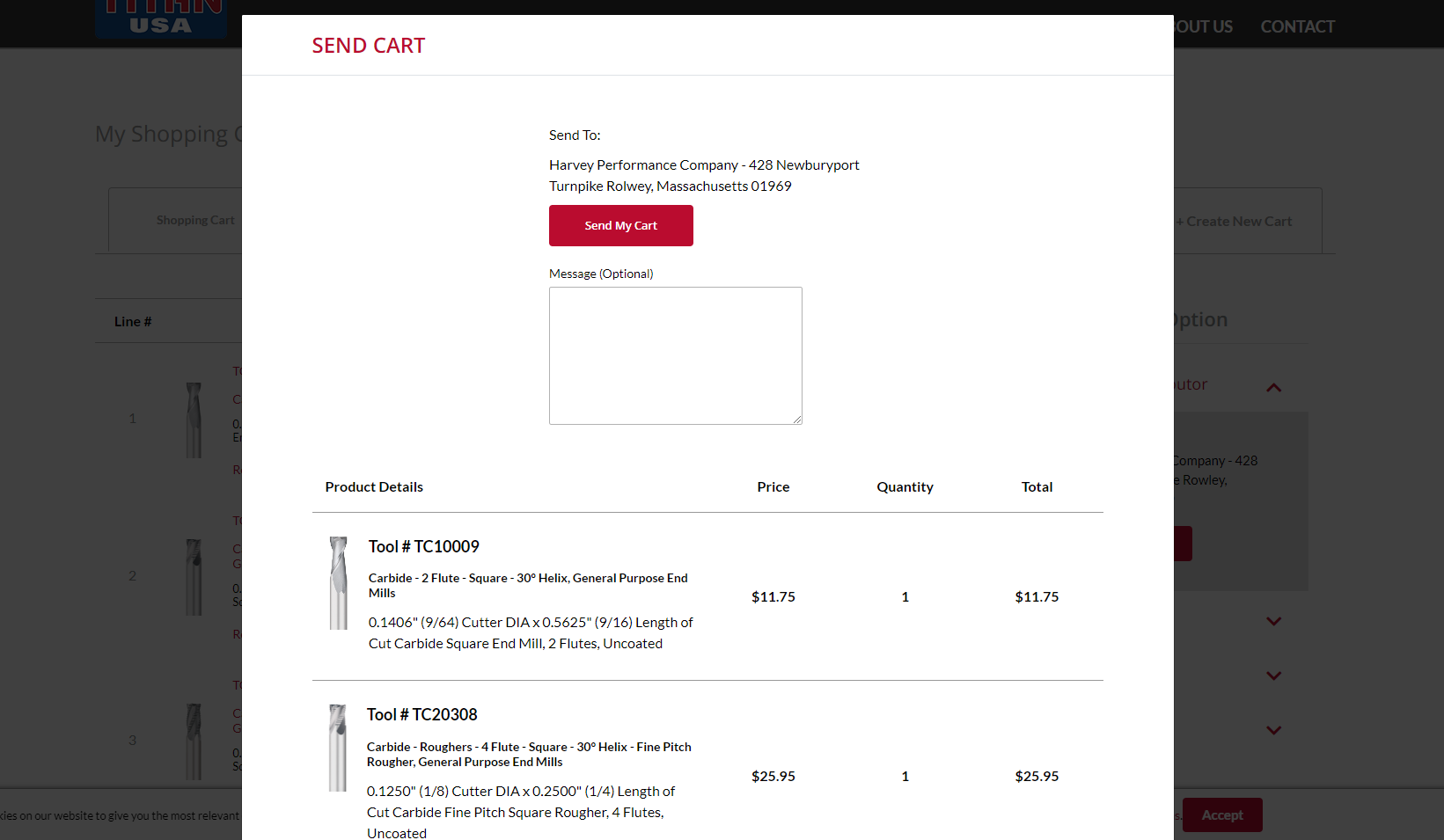Click the Send My Cart button
The image size is (1444, 840).
pyautogui.click(x=620, y=226)
